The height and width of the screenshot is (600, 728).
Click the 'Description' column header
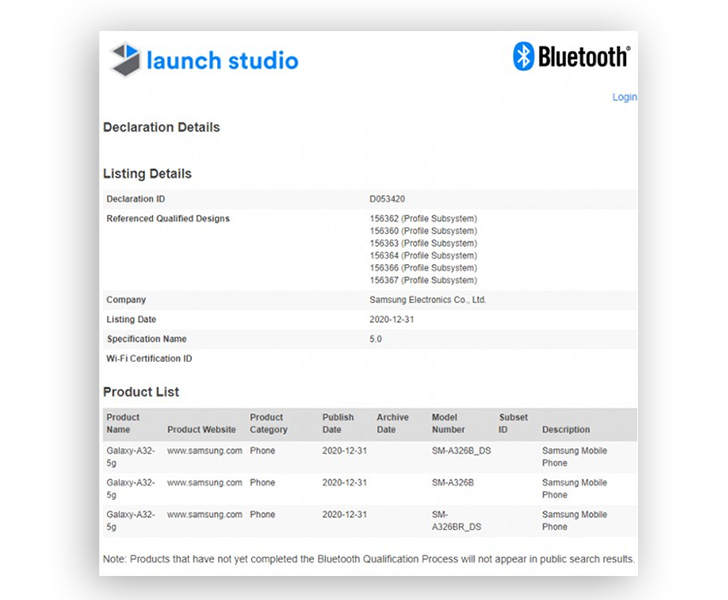(x=566, y=429)
